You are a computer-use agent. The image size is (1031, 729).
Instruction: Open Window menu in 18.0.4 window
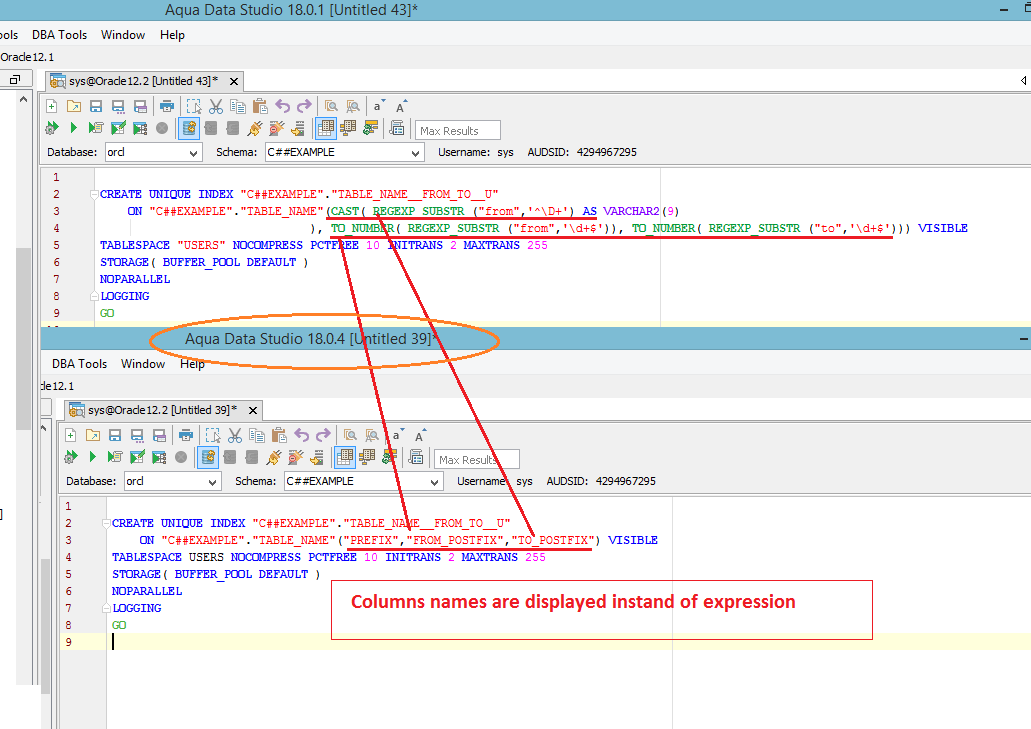coord(143,364)
